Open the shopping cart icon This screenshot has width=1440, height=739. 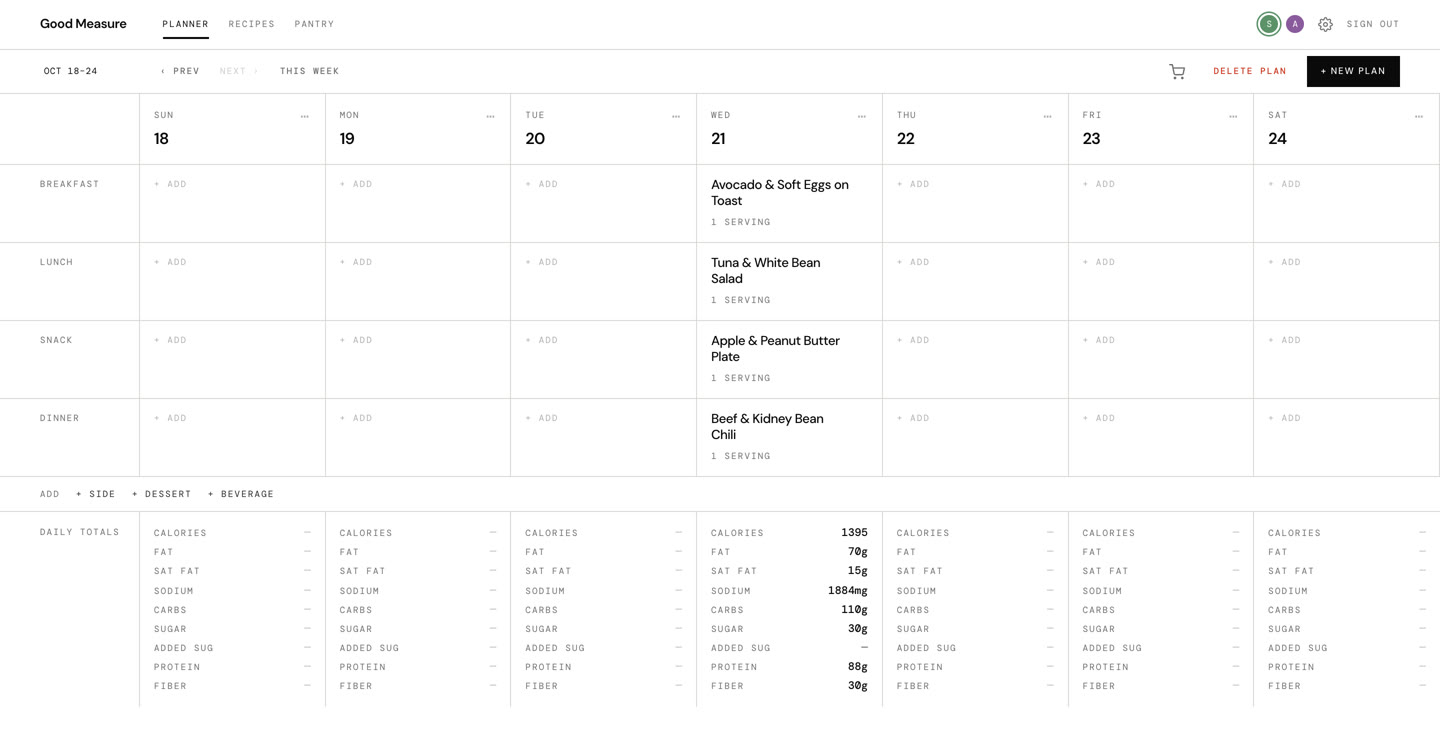tap(1177, 71)
